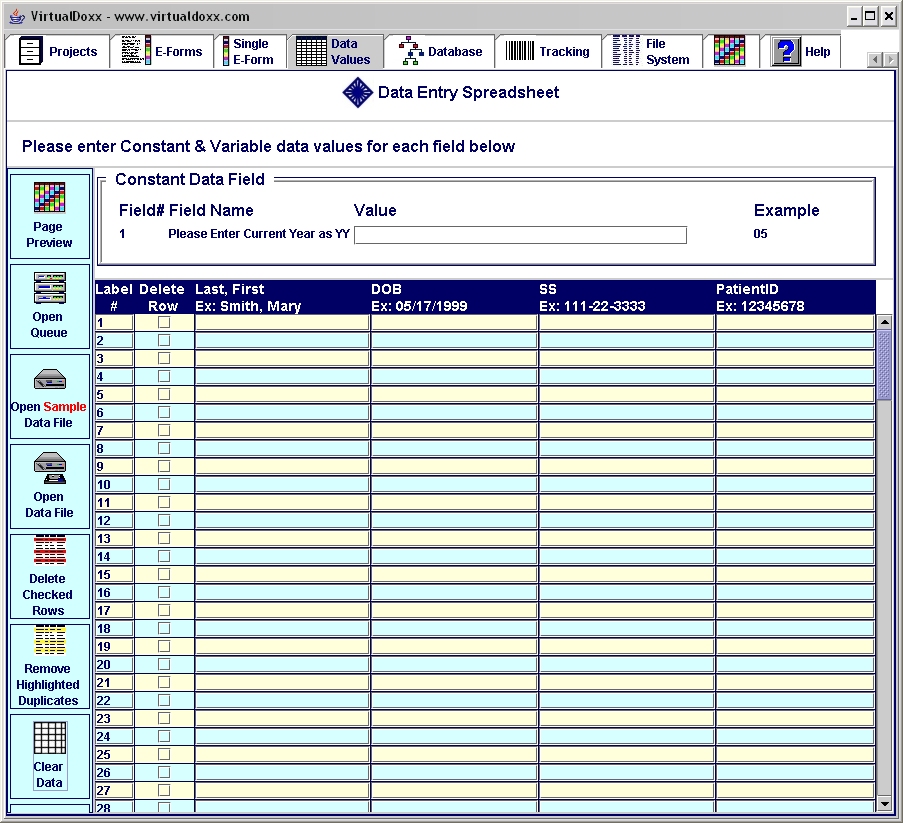Click label number 7 cell
Viewport: 903px width, 823px height.
pyautogui.click(x=114, y=431)
